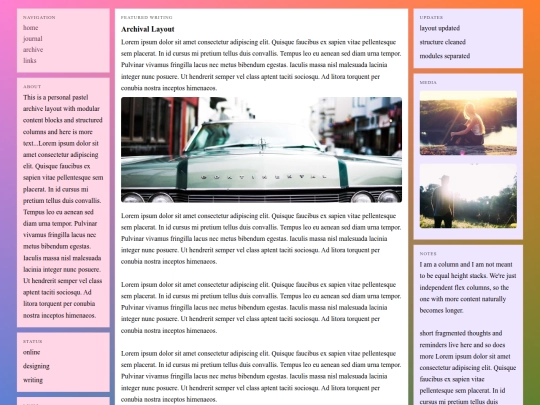Screen dimensions: 540x405
Task: Select the 'structure cleaned' update entry
Action: pos(443,42)
